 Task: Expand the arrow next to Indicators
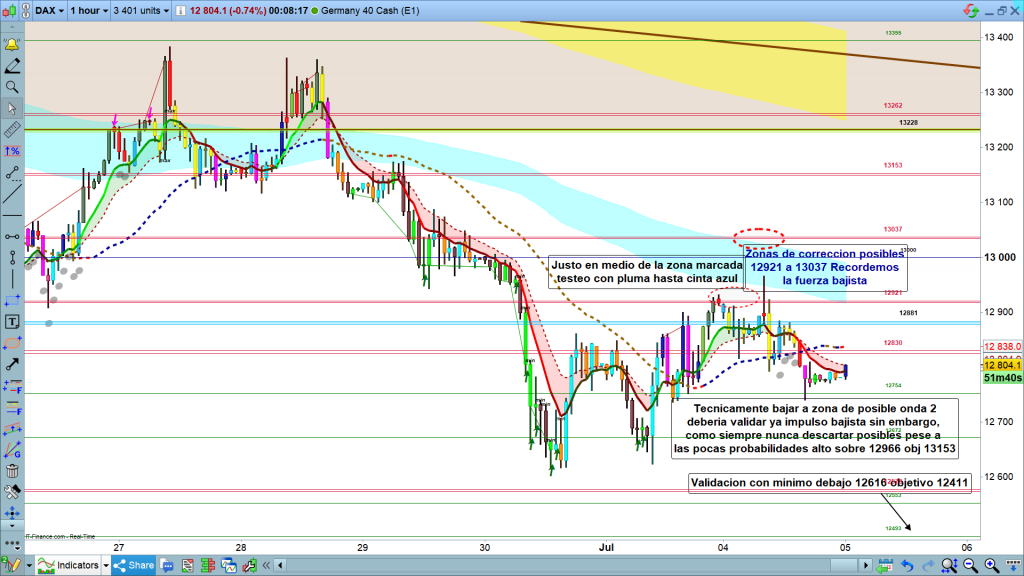coord(105,565)
